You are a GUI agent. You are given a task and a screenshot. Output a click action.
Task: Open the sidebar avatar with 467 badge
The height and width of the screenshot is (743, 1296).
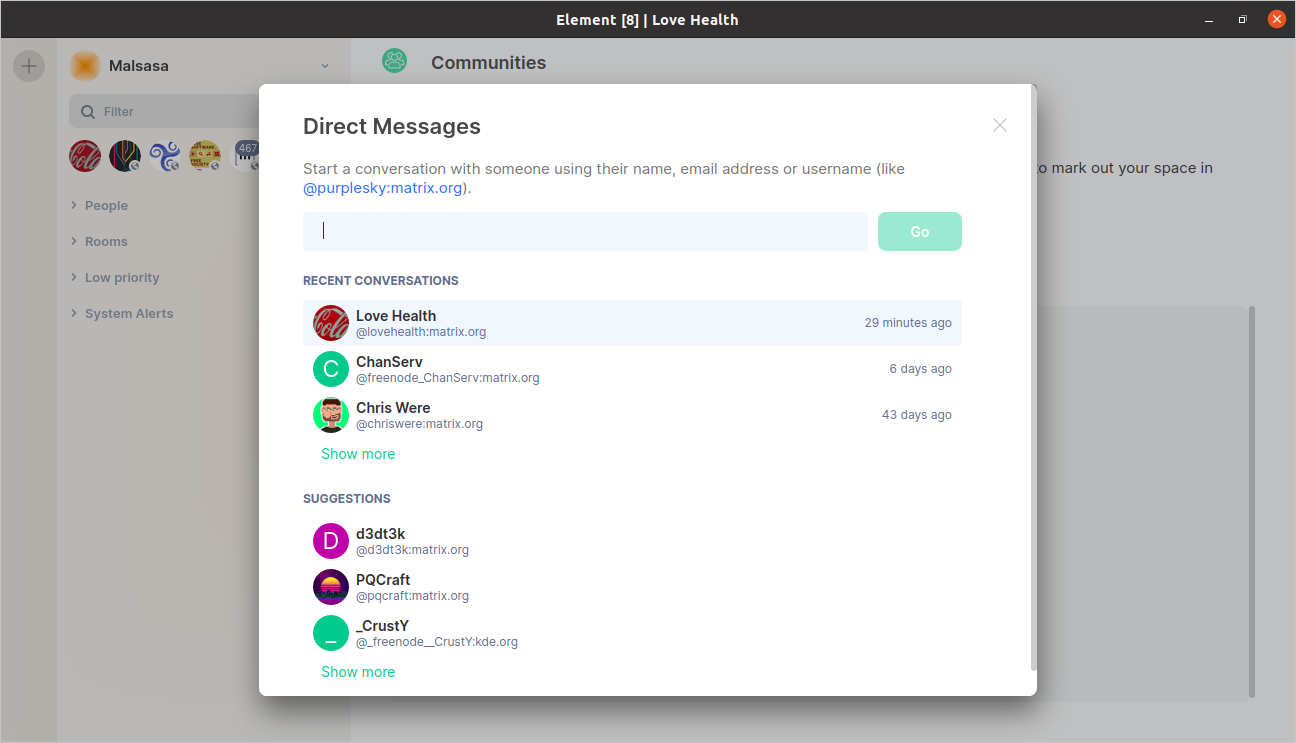click(246, 155)
